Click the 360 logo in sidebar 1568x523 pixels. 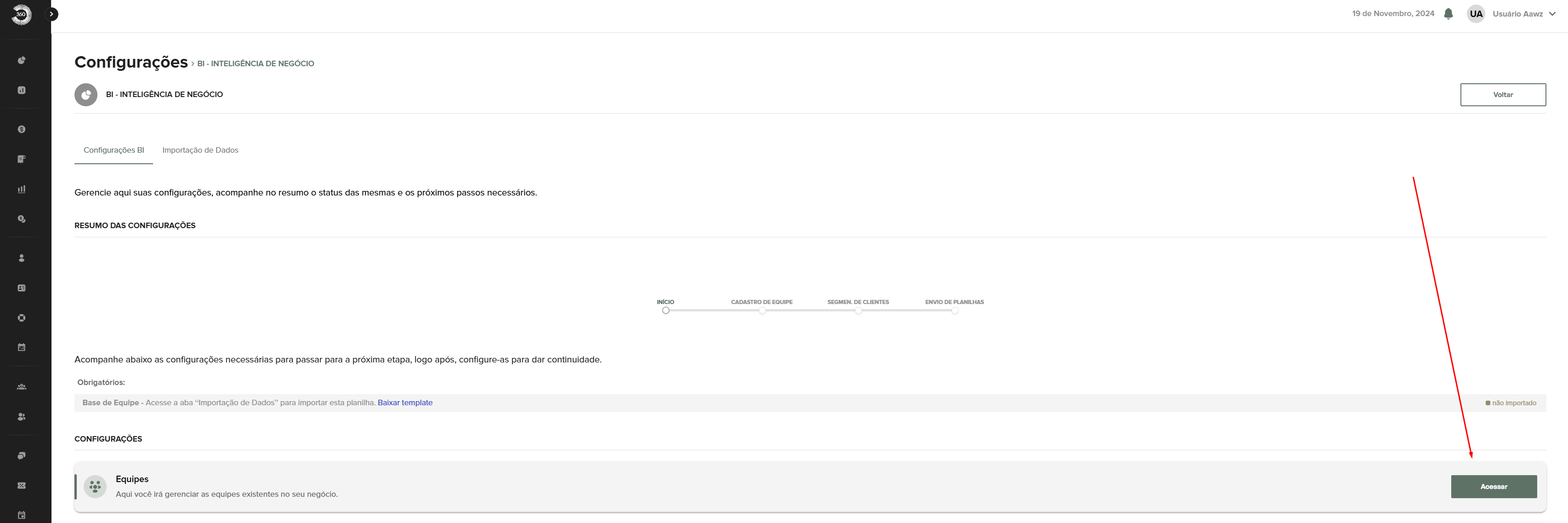click(x=21, y=14)
